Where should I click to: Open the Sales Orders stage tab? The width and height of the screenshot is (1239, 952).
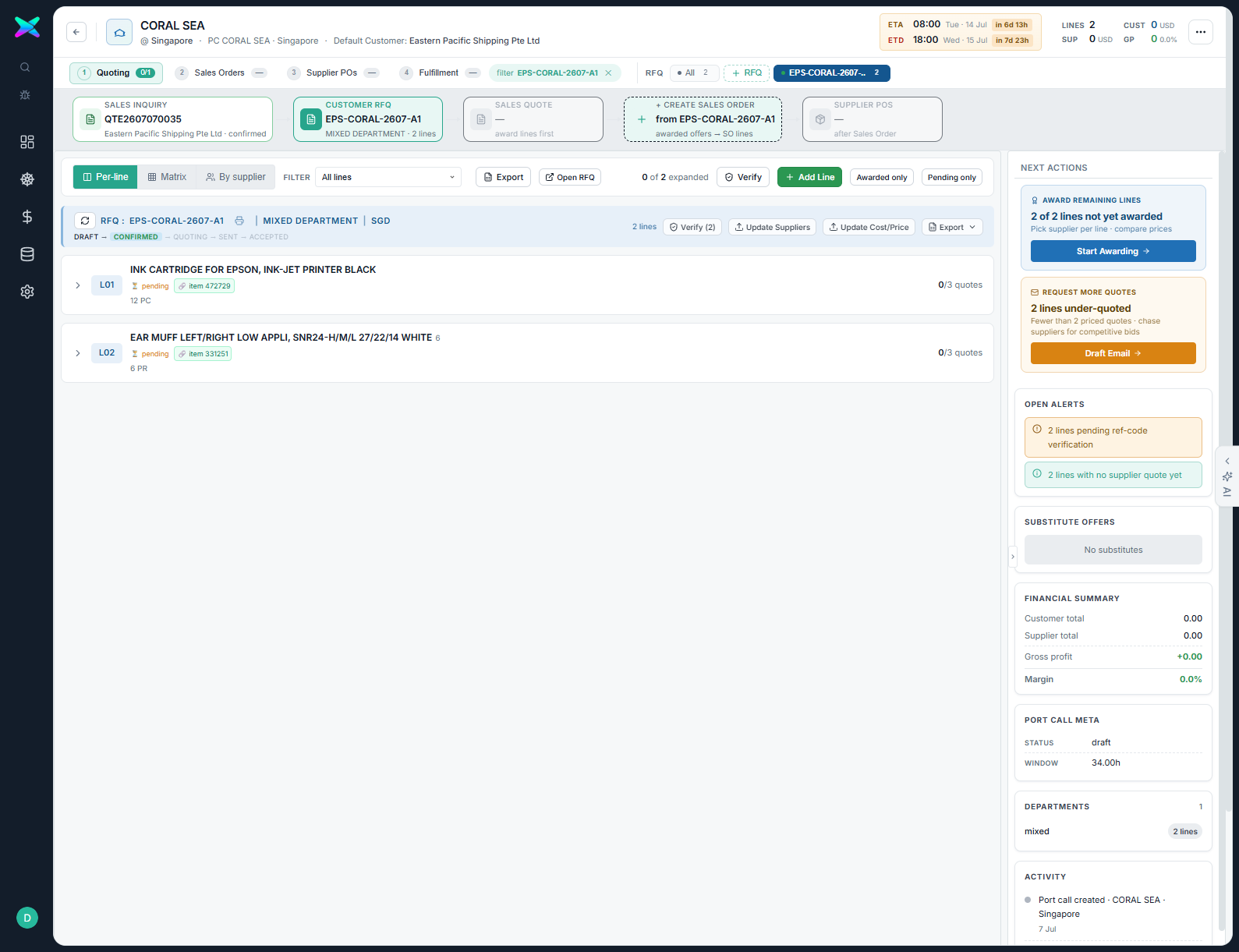(221, 73)
